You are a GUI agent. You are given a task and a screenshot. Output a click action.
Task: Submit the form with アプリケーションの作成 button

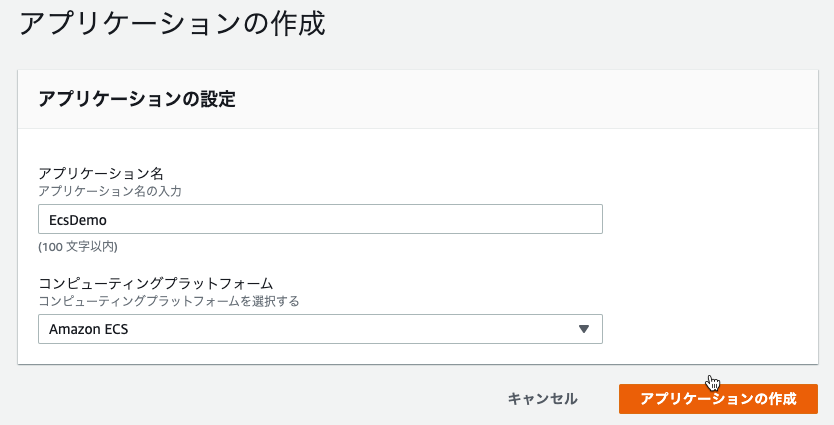click(x=718, y=398)
